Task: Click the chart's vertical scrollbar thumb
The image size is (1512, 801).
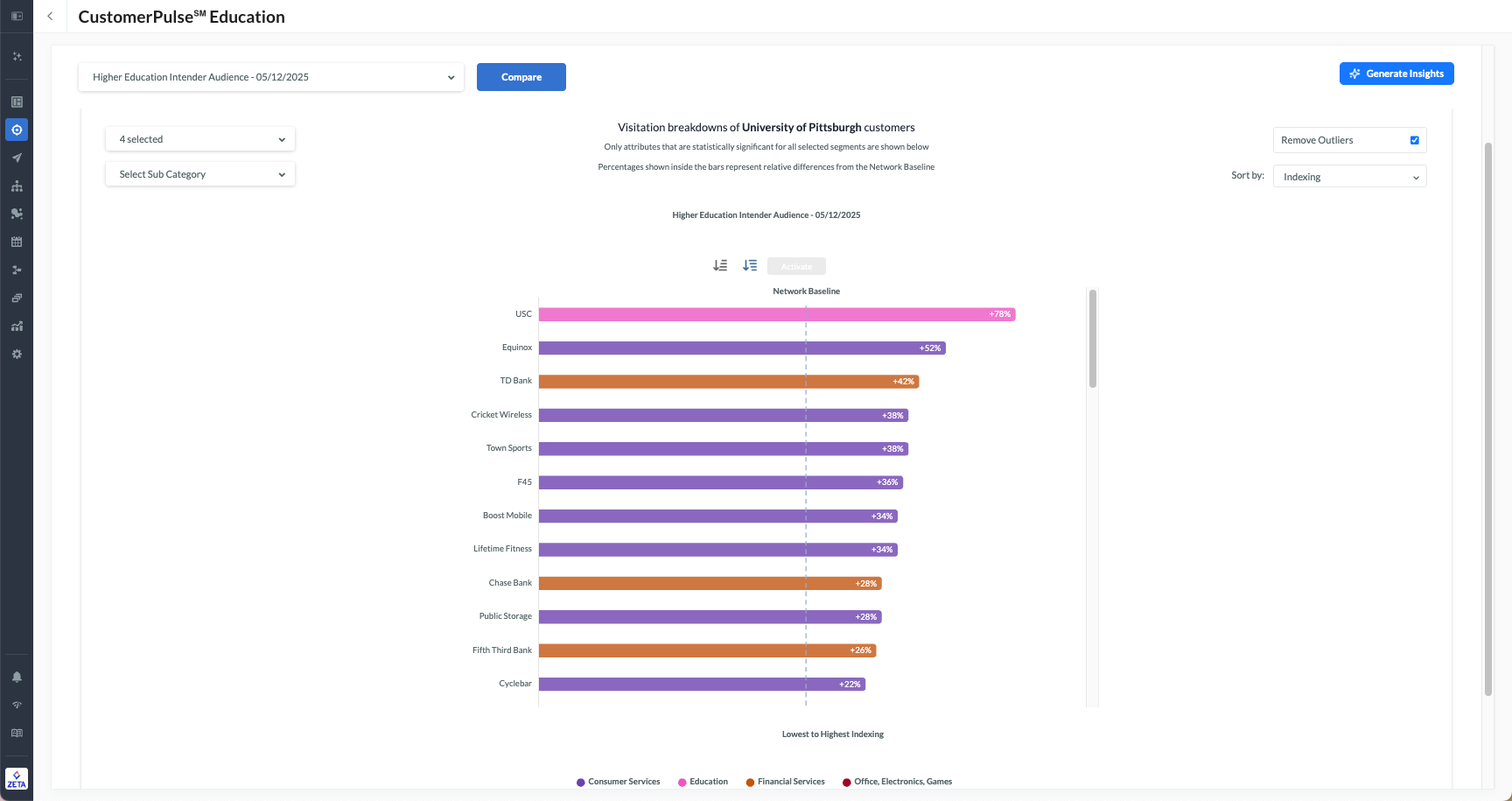Action: coord(1092,339)
